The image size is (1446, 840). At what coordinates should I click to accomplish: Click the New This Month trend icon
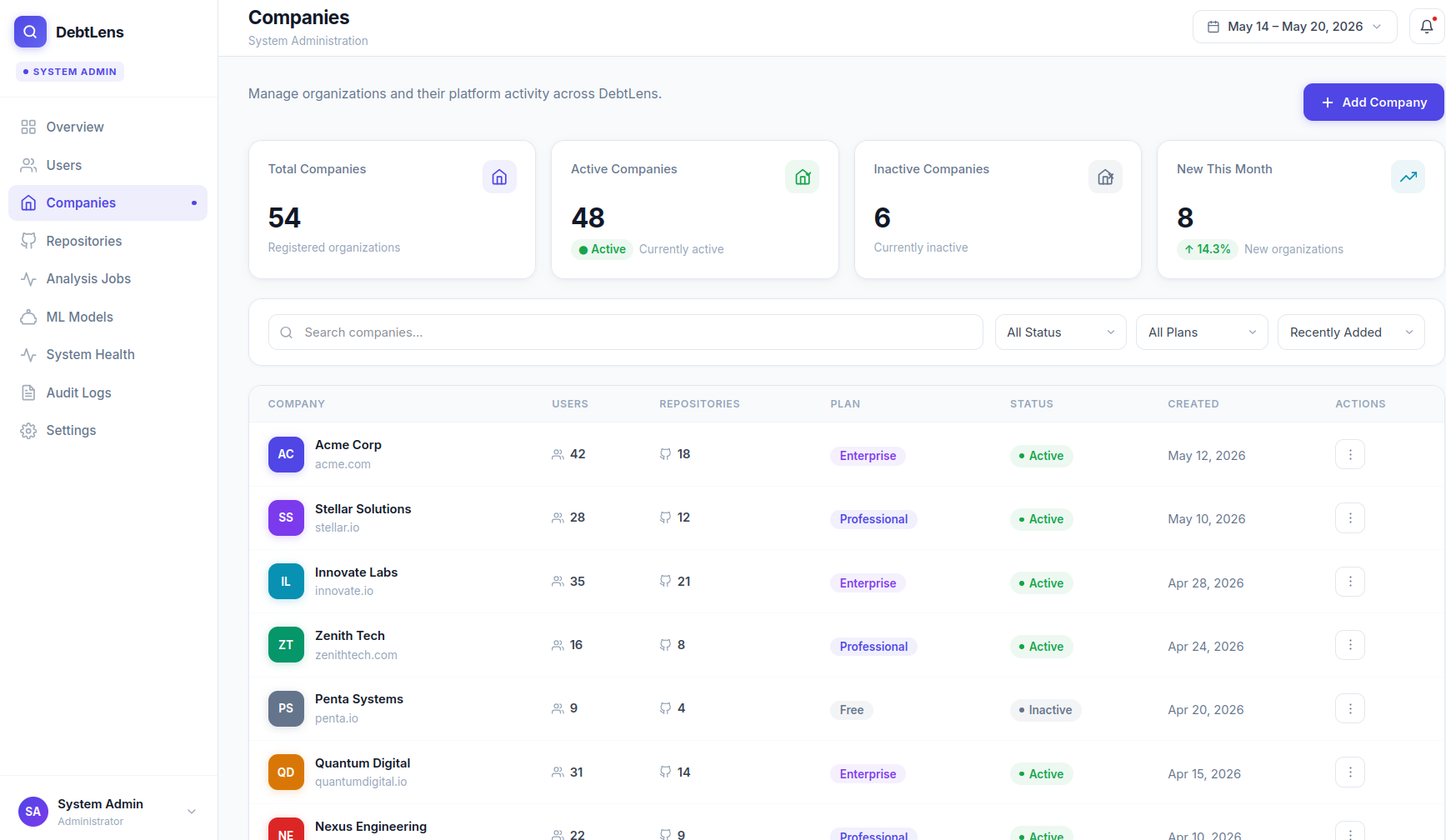(x=1408, y=177)
